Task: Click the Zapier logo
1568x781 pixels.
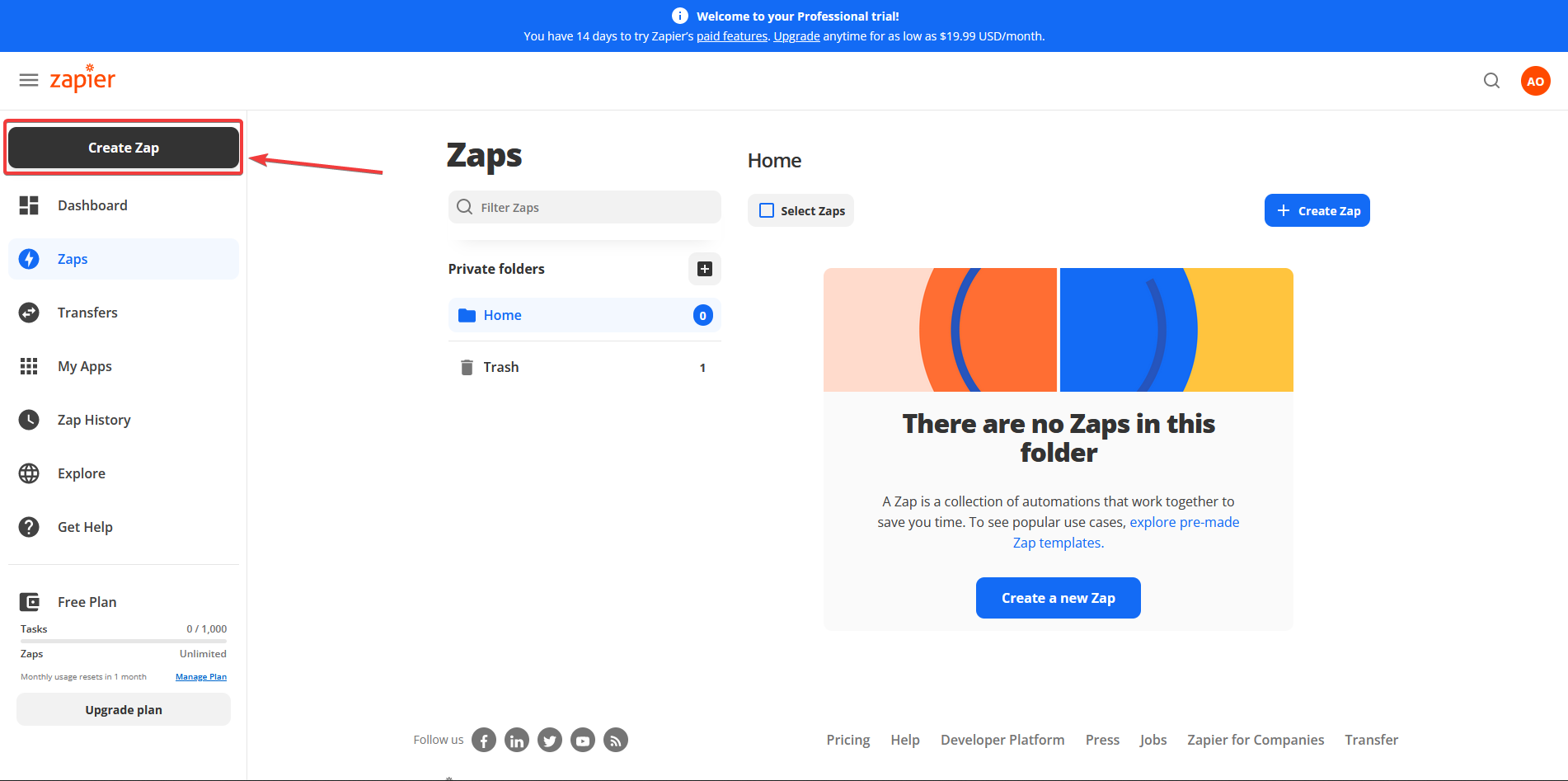Action: 82,78
